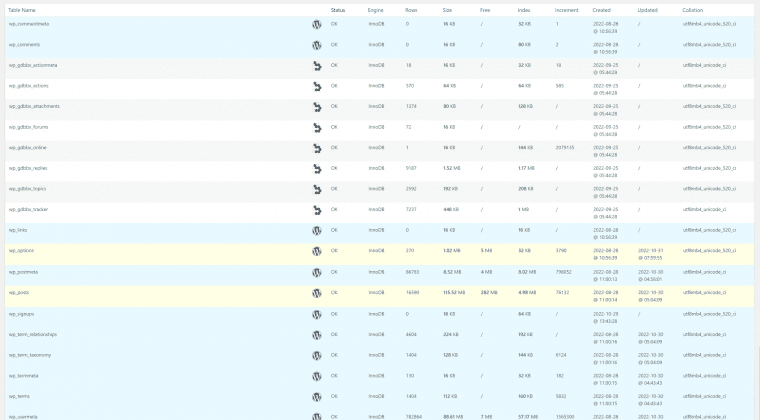Viewport: 760px width, 420px height.
Task: Click WordPress icon in wp_options row
Action: (317, 251)
